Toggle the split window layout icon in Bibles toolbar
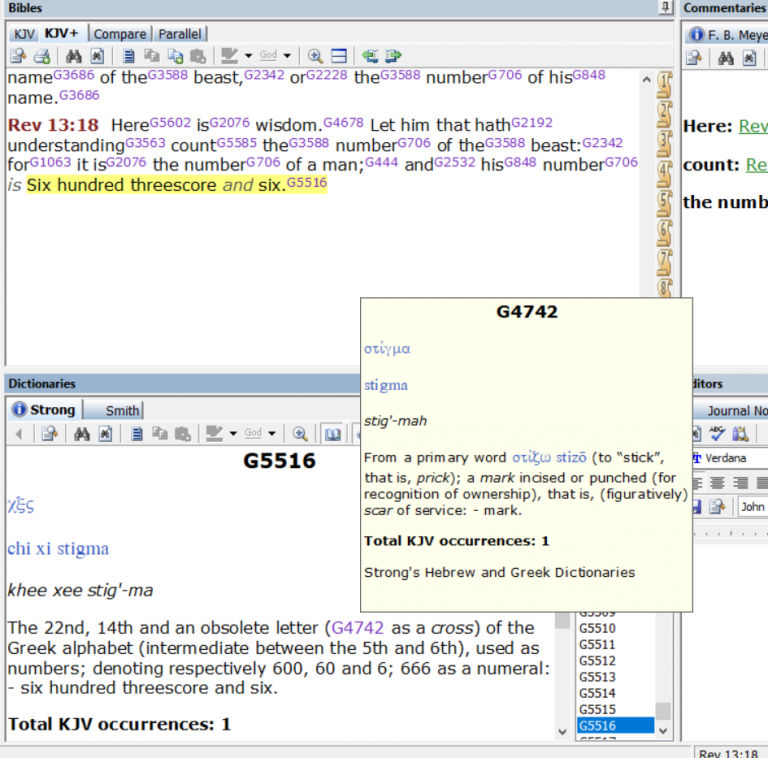 339,56
